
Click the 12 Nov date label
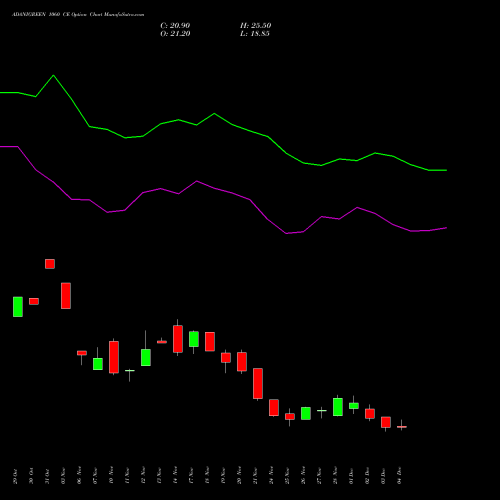click(x=143, y=475)
